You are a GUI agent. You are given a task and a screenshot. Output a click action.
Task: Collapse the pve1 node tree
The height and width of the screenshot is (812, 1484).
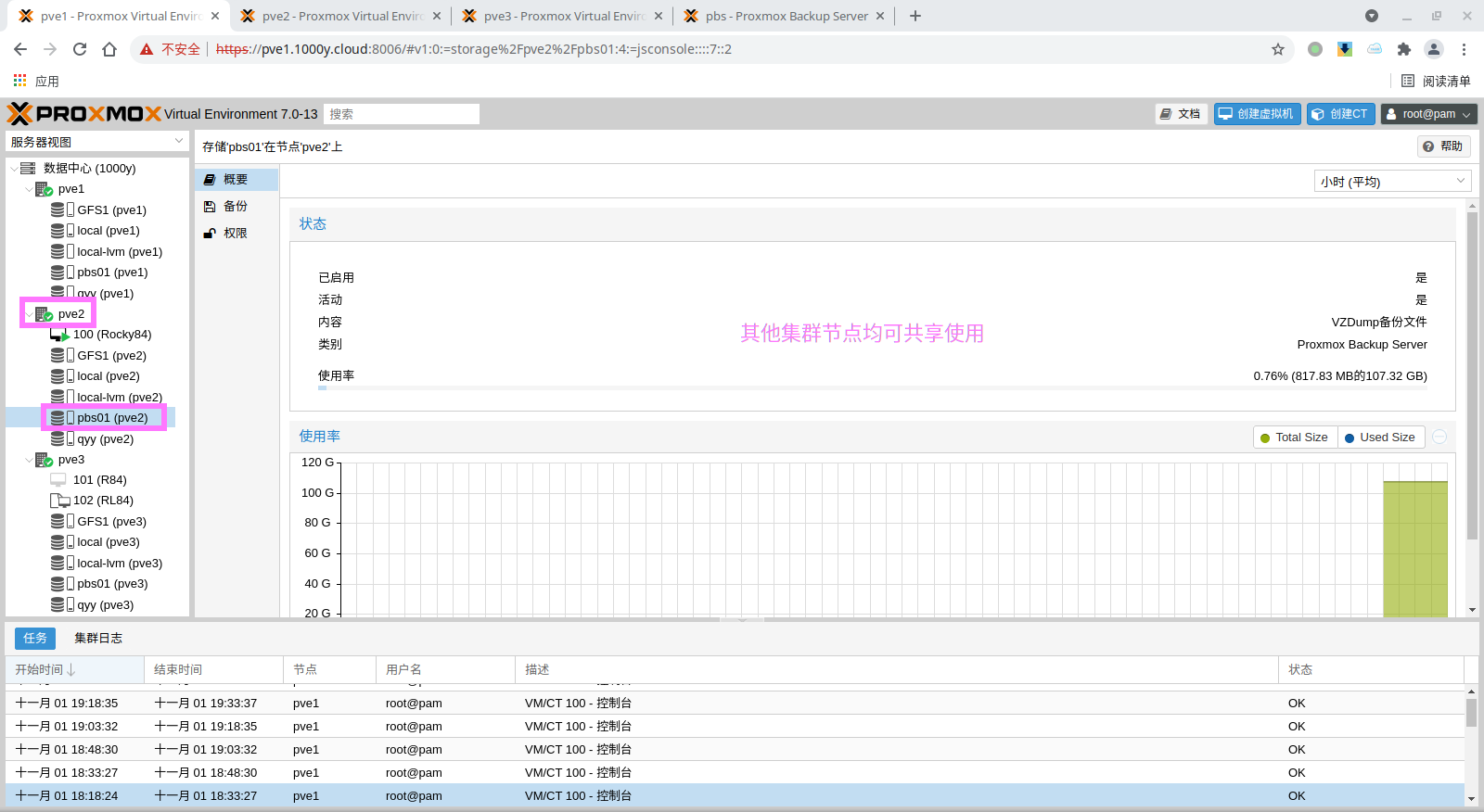click(29, 189)
